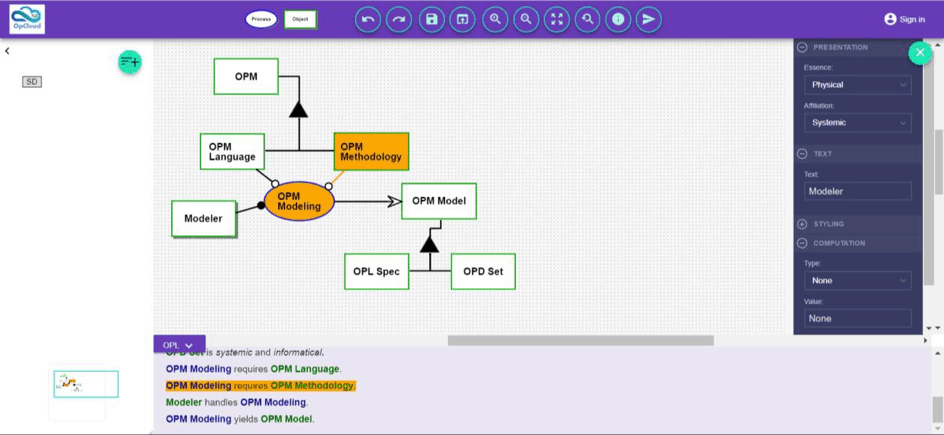
Task: Click the fit-to-screen arrows icon
Action: tap(557, 19)
